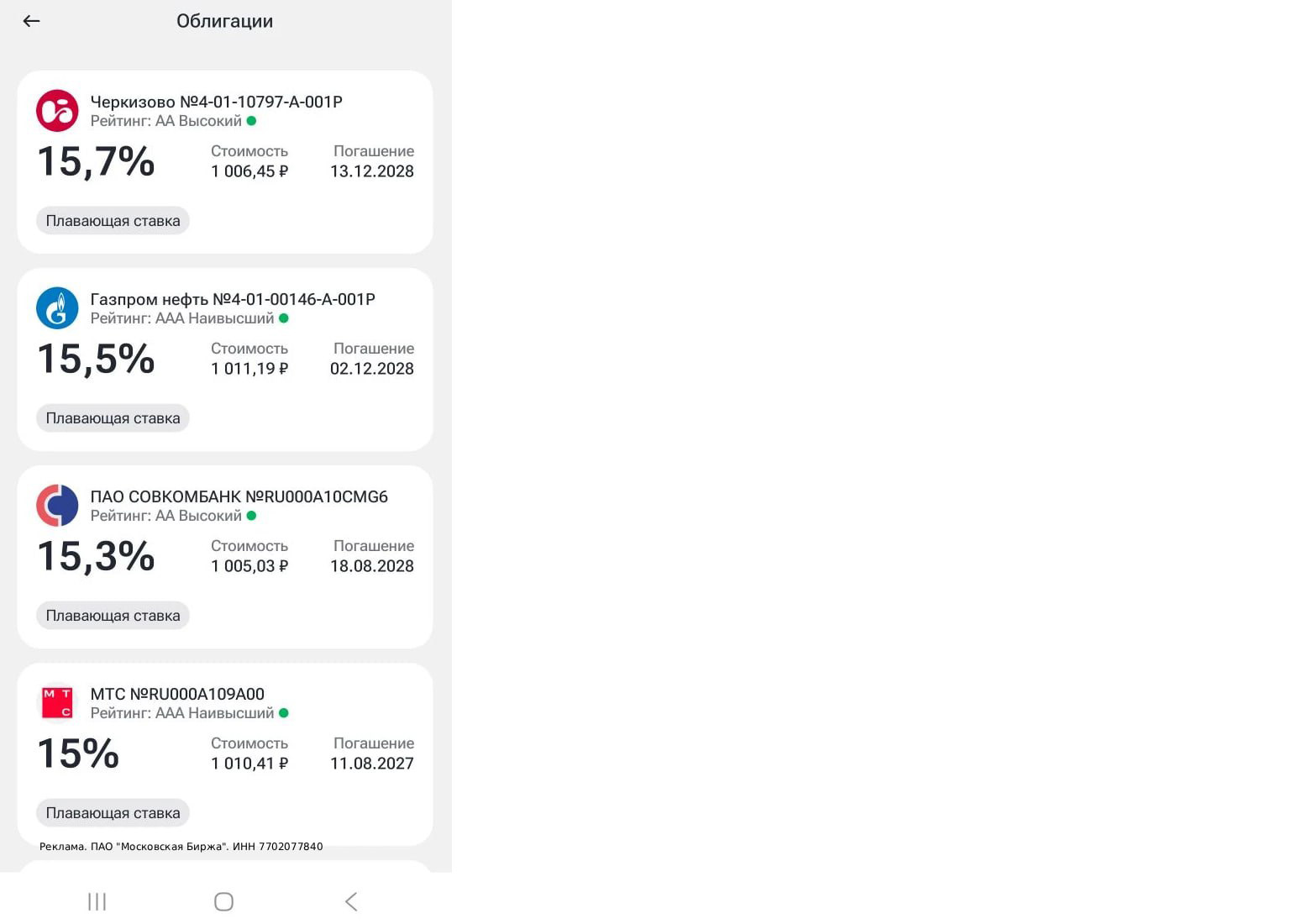Open Газпром нефть №4-01-00146-A-001P bond title

coord(233,299)
